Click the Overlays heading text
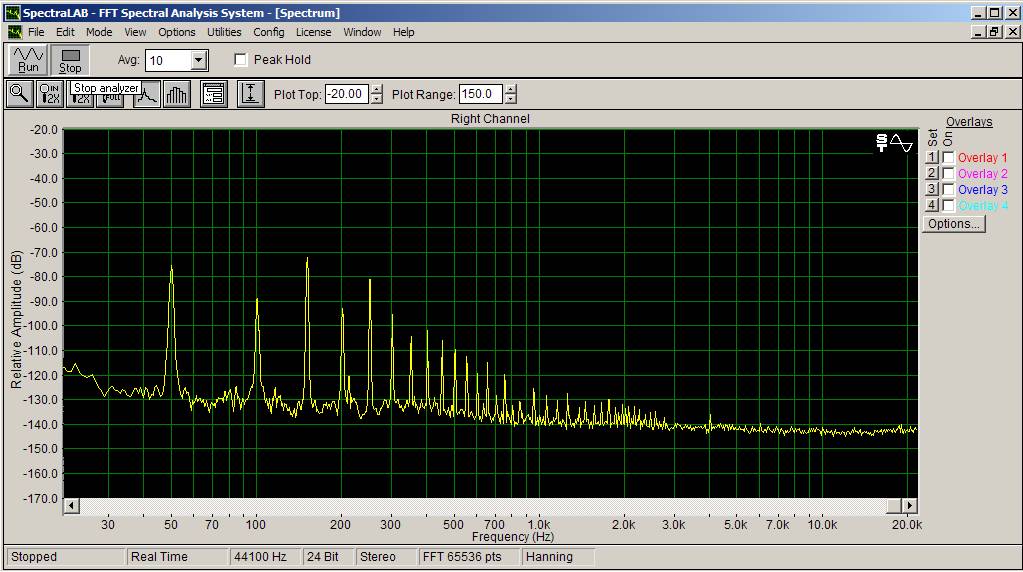The width and height of the screenshot is (1023, 572). [969, 122]
